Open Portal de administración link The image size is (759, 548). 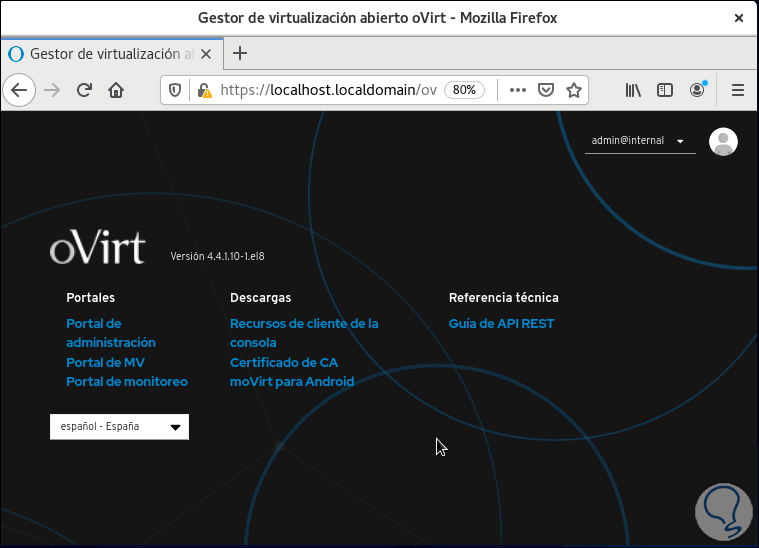111,333
